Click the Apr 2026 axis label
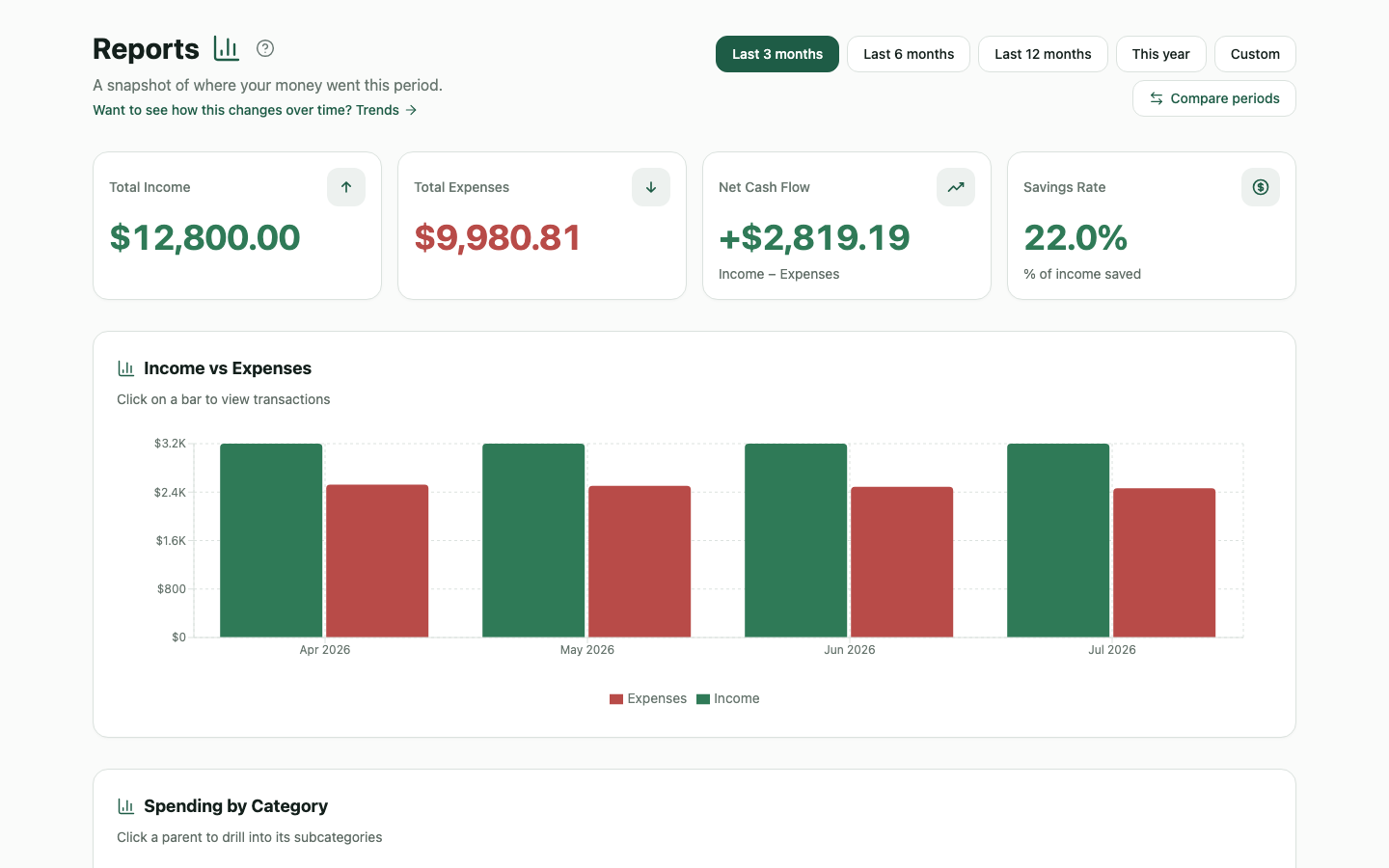 (x=325, y=650)
